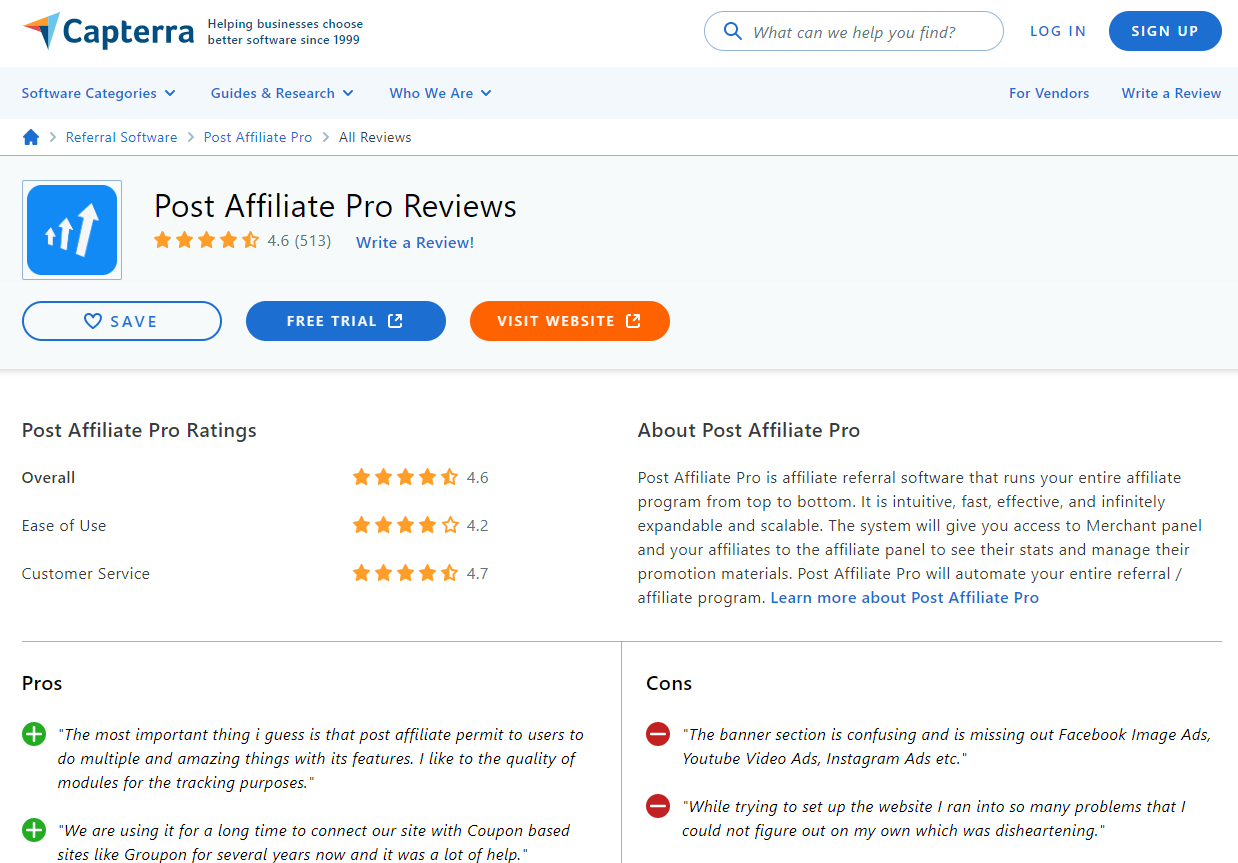Screen dimensions: 1238x863
Task: Click the red minus icon beside the second con
Action: tap(657, 805)
